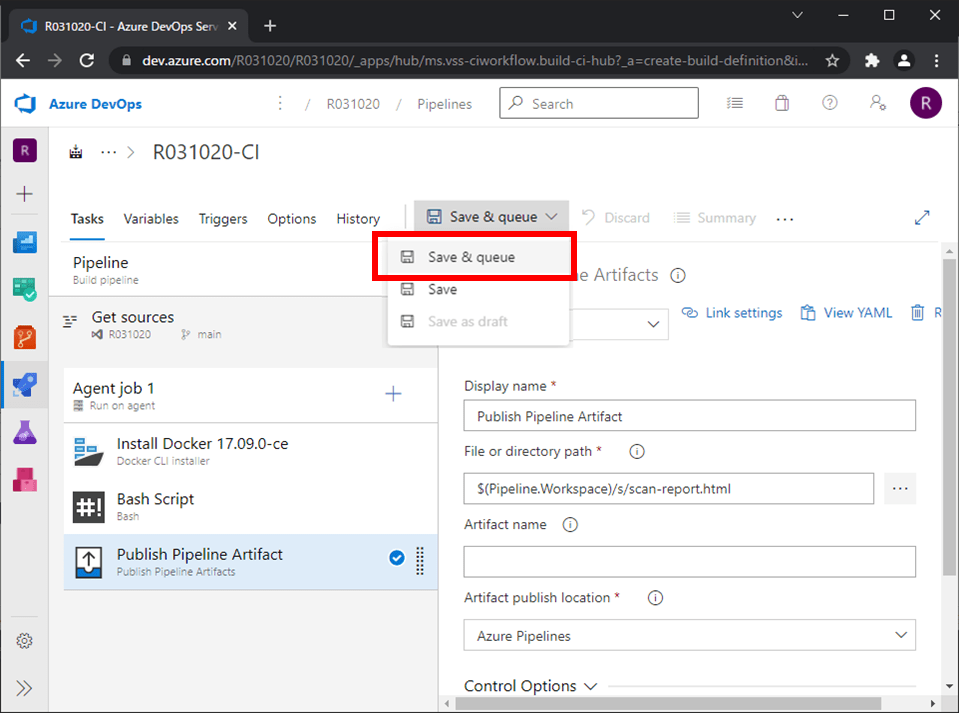The width and height of the screenshot is (959, 713).
Task: Open Pipelines hub in sidebar
Action: 24,385
